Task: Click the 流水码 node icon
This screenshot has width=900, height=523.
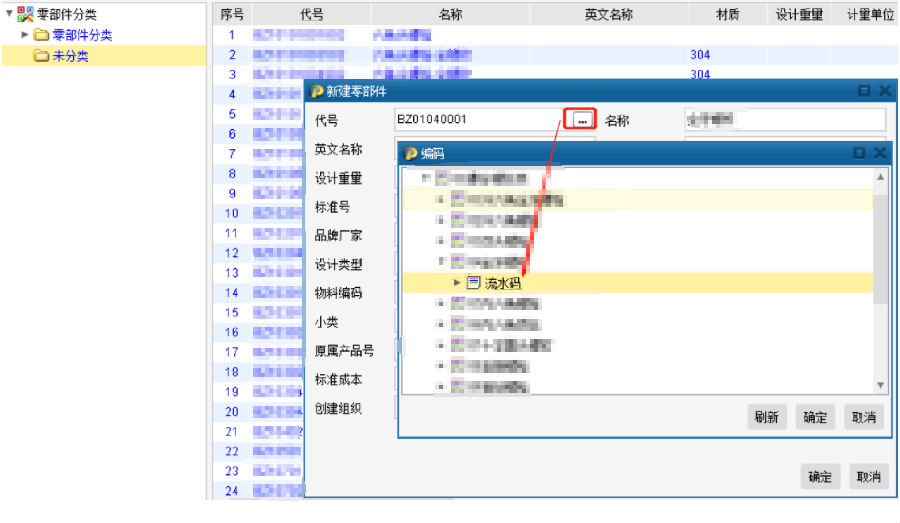Action: pyautogui.click(x=473, y=282)
